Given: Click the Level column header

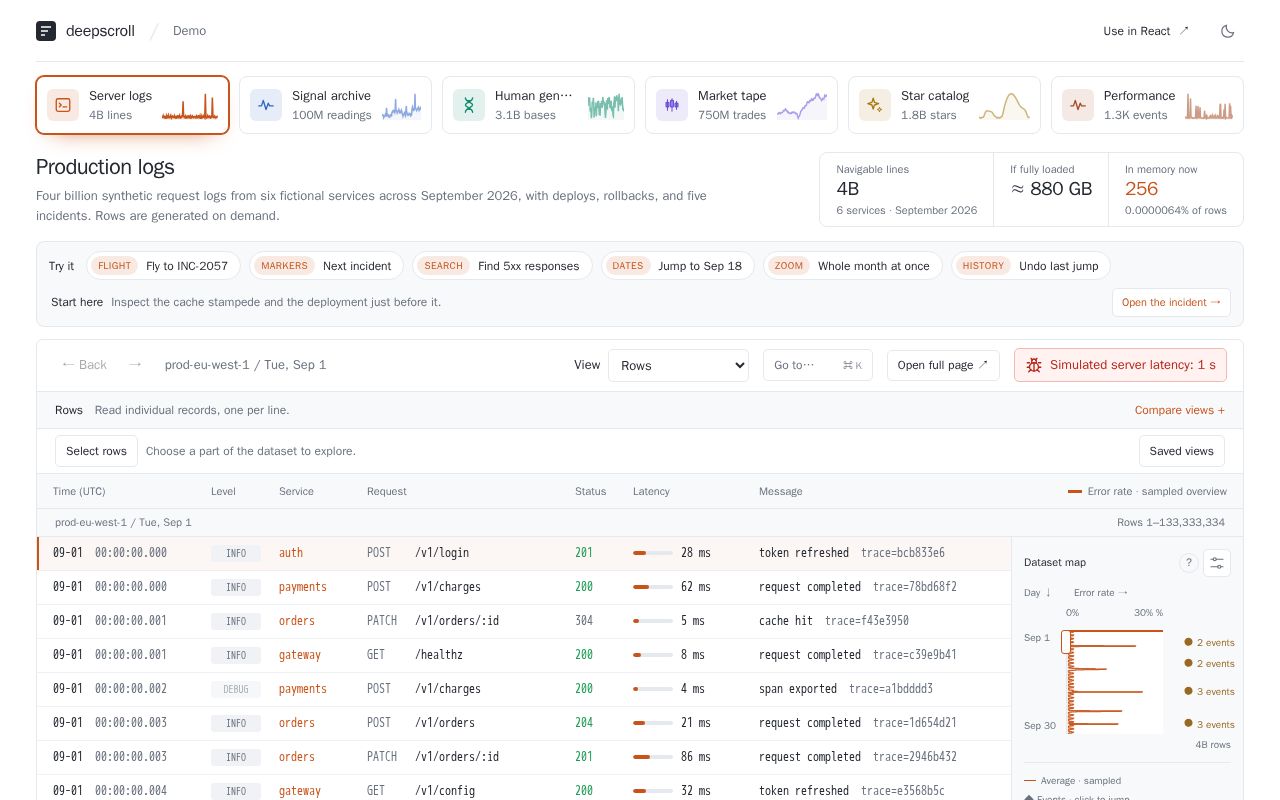Looking at the screenshot, I should click(223, 491).
